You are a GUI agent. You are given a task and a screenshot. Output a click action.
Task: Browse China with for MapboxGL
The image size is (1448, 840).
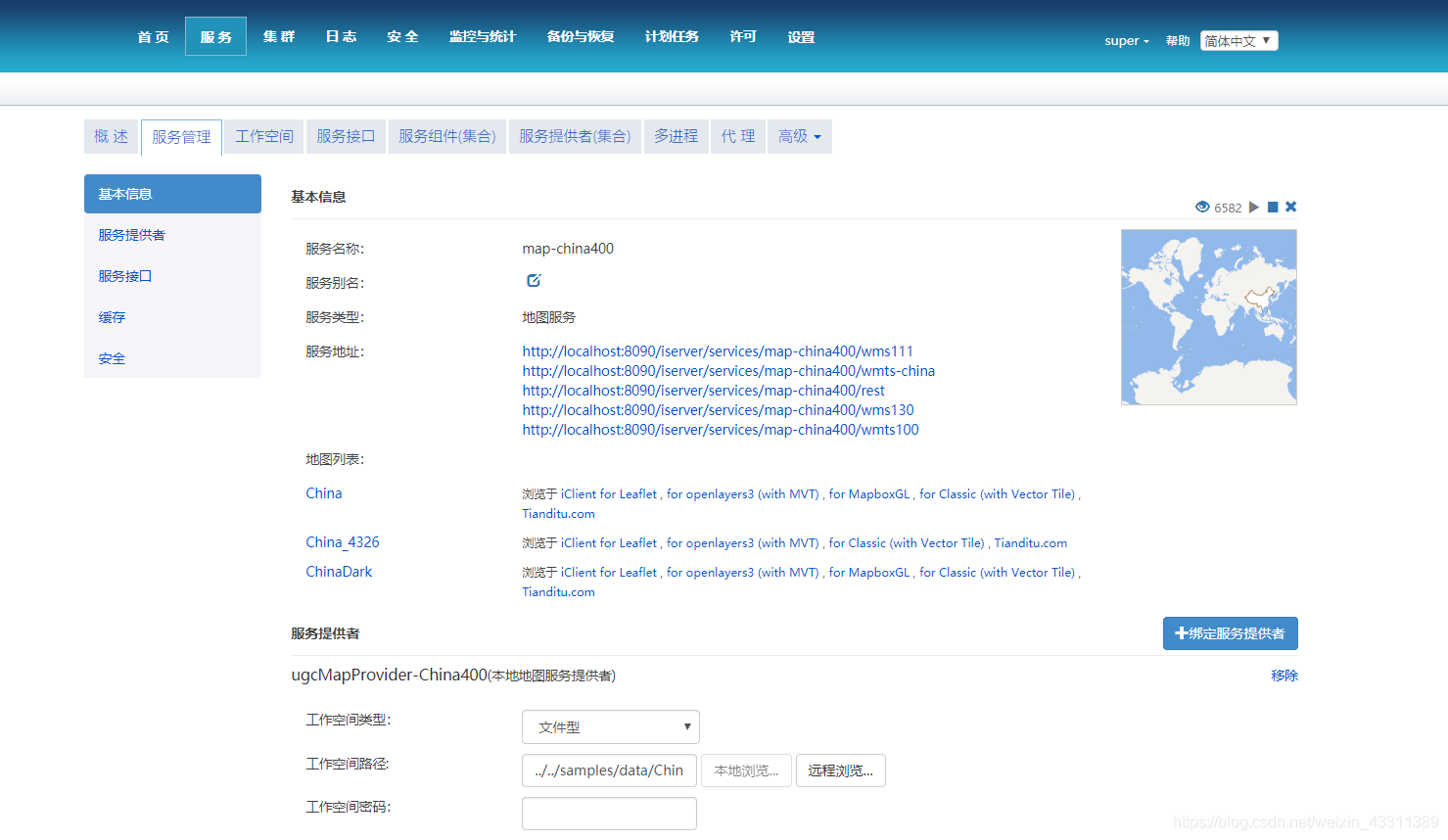tap(869, 494)
